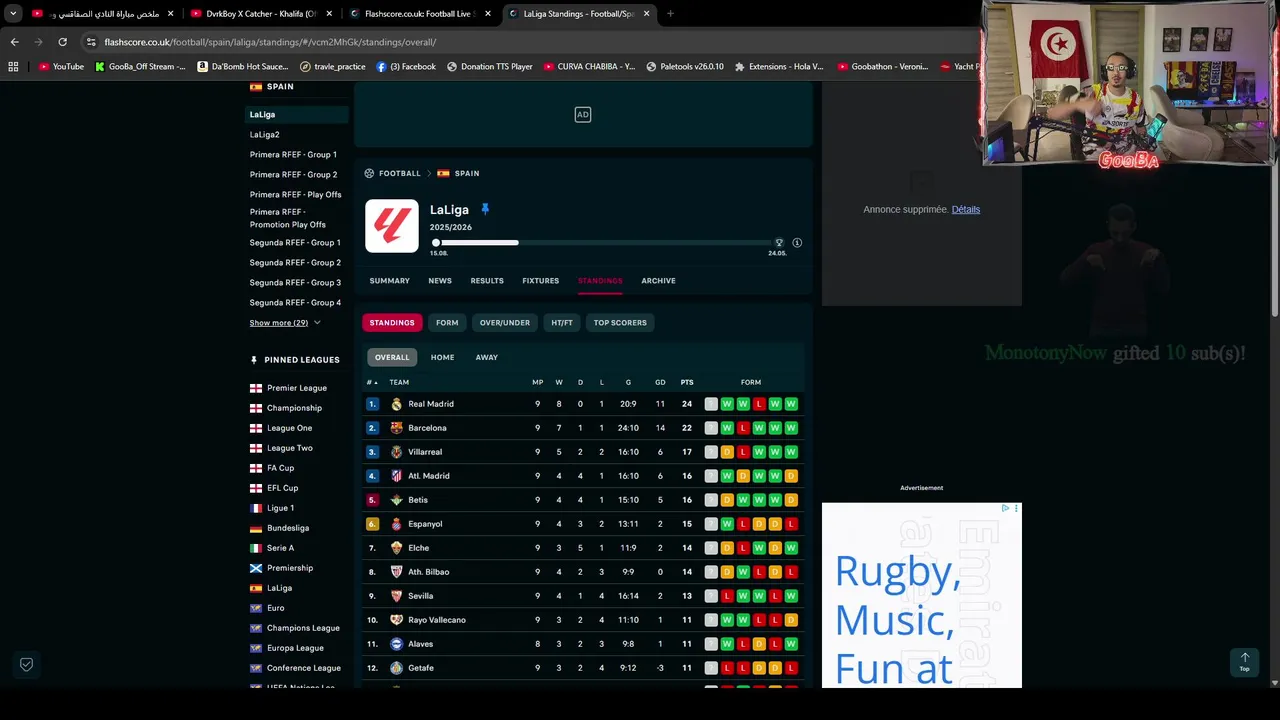Open the Da'Bomb Hot Sauce bookmark
The image size is (1280, 720).
tap(243, 67)
